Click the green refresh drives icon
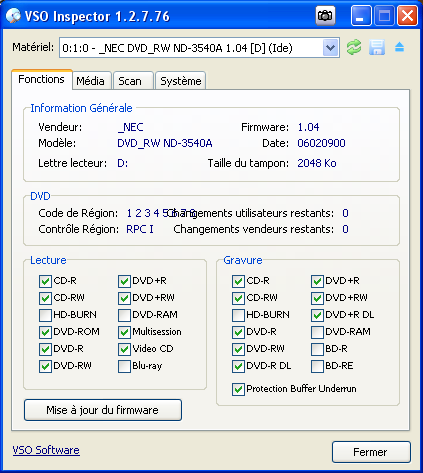 354,47
